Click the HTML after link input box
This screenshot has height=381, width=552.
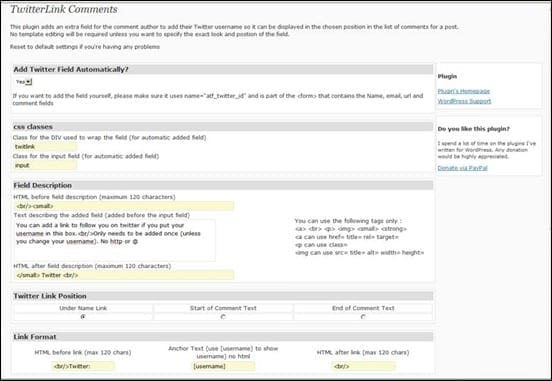click(363, 366)
